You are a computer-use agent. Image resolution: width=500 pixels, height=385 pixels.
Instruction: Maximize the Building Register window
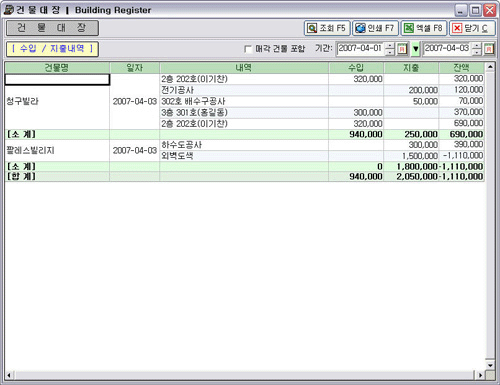475,10
